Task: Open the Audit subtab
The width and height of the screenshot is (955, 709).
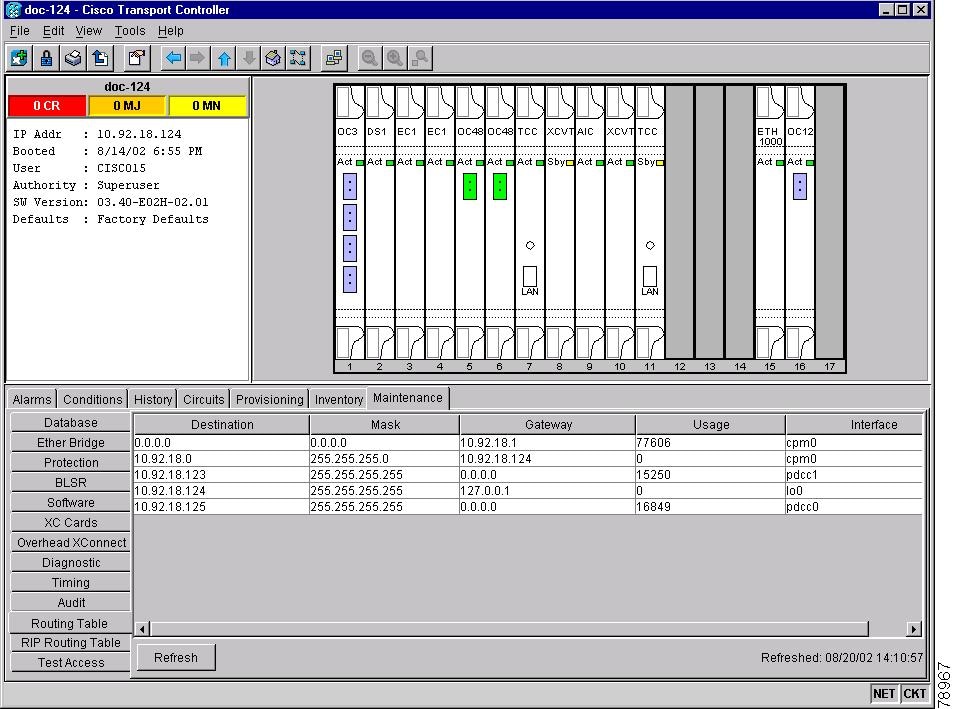Action: pyautogui.click(x=71, y=603)
